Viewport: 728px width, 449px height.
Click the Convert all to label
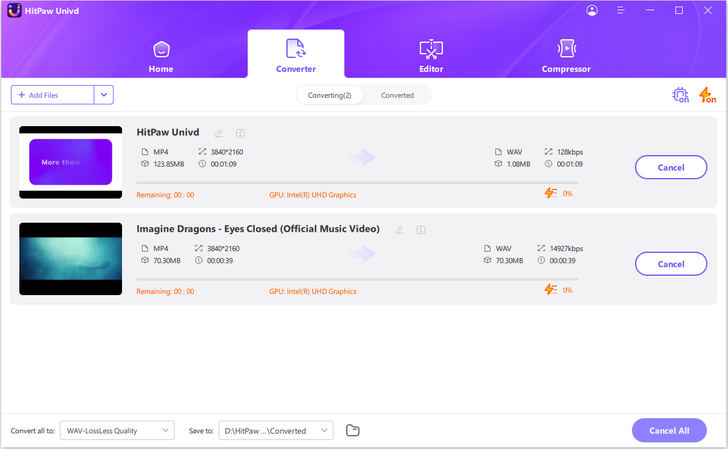point(32,431)
